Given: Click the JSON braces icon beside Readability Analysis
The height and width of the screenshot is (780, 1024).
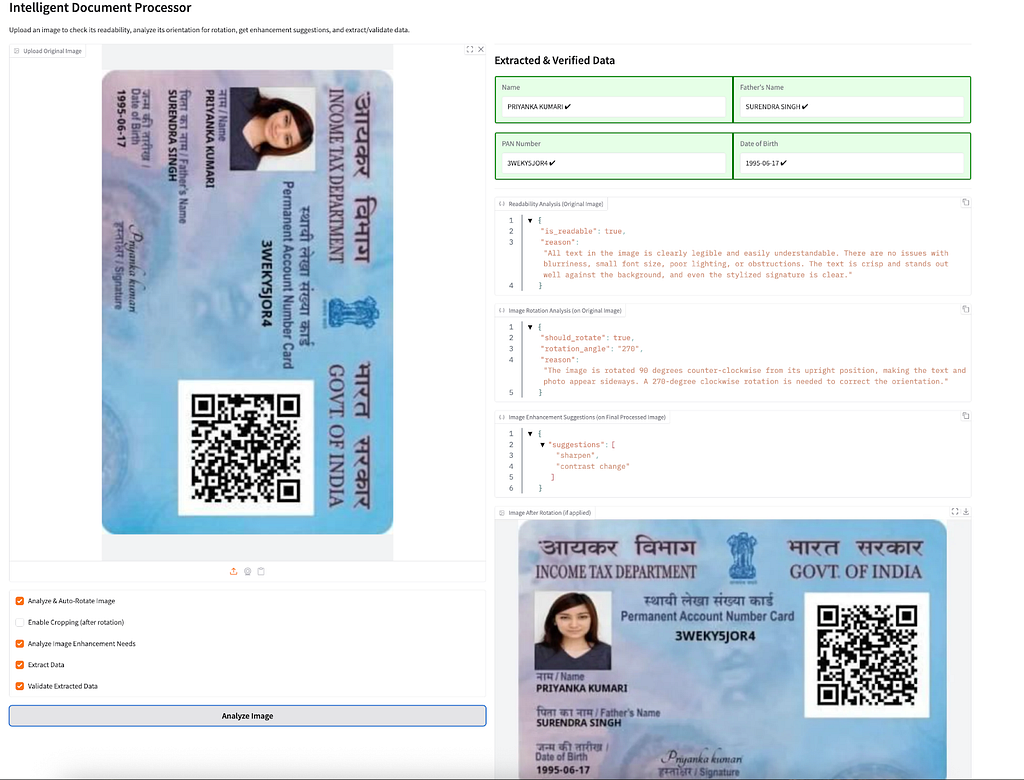Looking at the screenshot, I should point(502,204).
